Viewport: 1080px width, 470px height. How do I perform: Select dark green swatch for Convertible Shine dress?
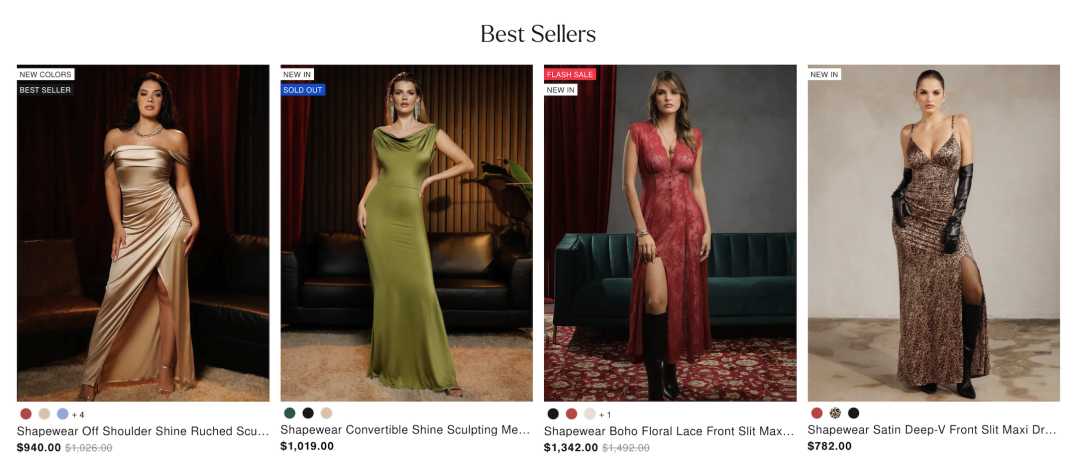(290, 413)
